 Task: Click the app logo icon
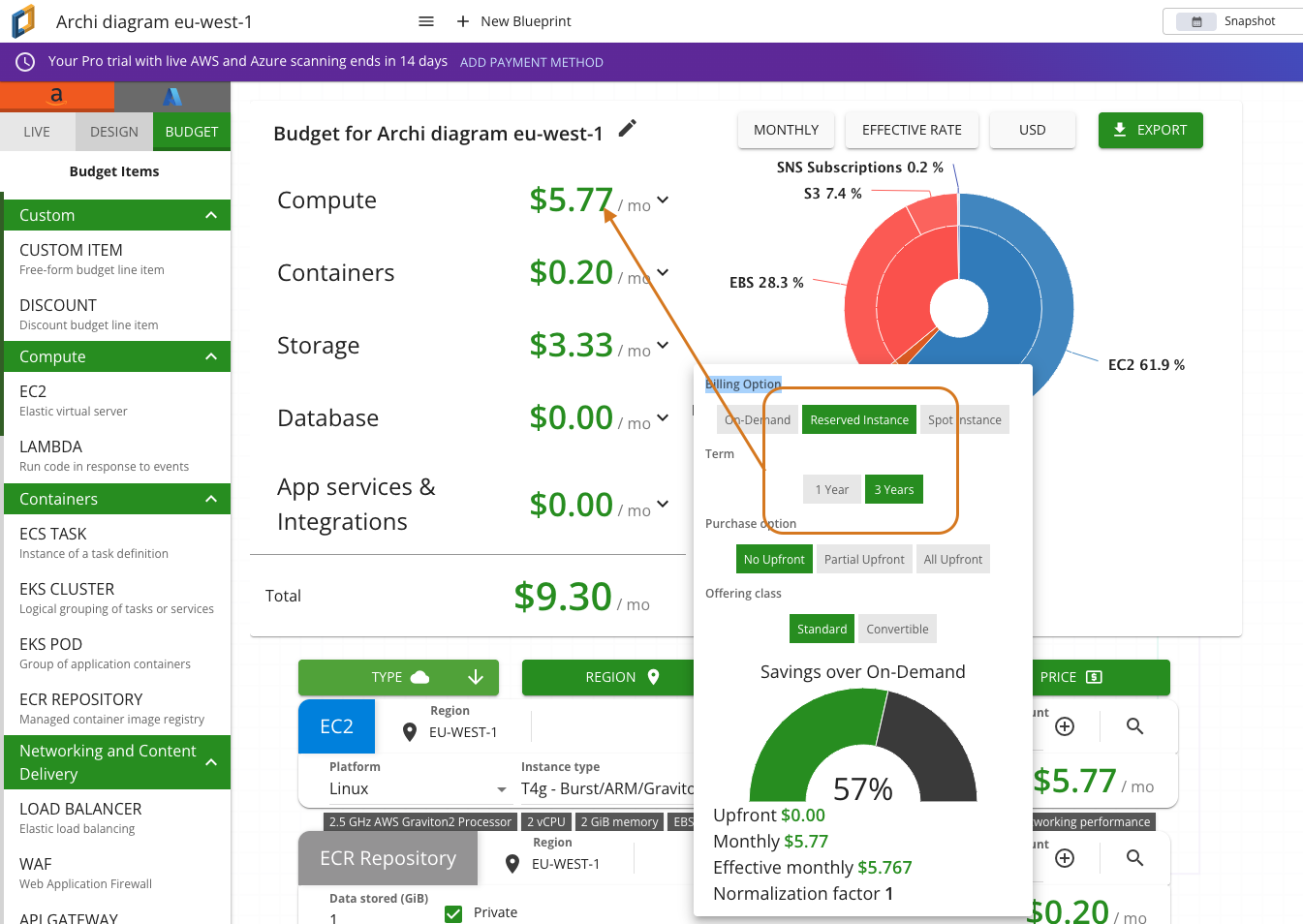tap(23, 20)
